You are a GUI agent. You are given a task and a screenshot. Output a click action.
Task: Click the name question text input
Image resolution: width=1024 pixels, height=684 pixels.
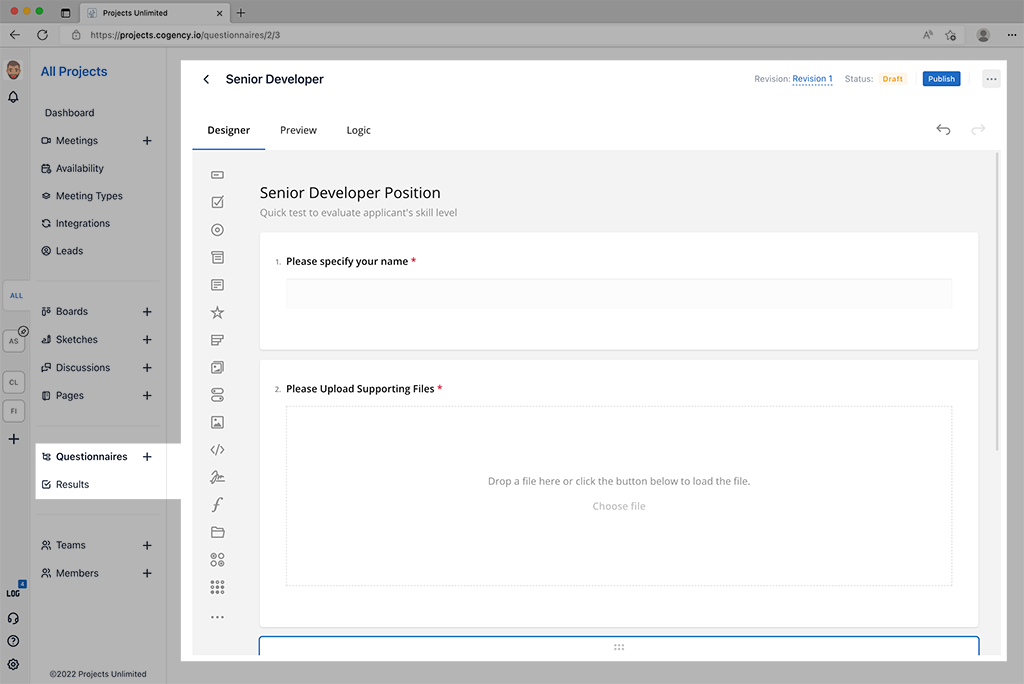tap(618, 293)
